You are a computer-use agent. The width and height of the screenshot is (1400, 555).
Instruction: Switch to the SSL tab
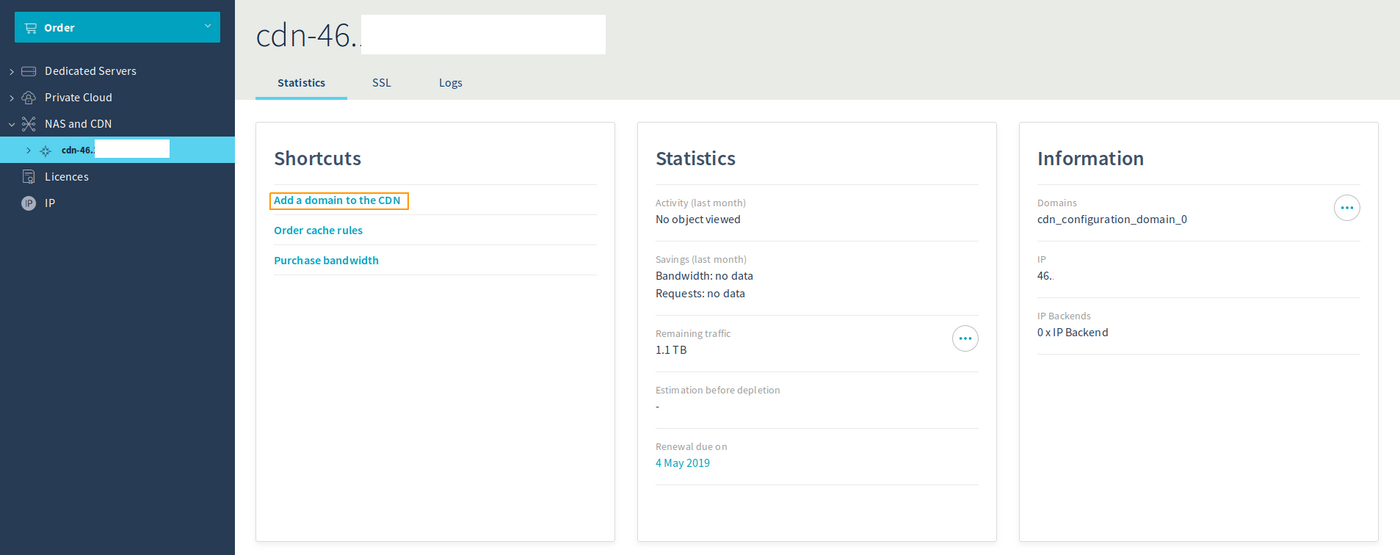pos(381,83)
